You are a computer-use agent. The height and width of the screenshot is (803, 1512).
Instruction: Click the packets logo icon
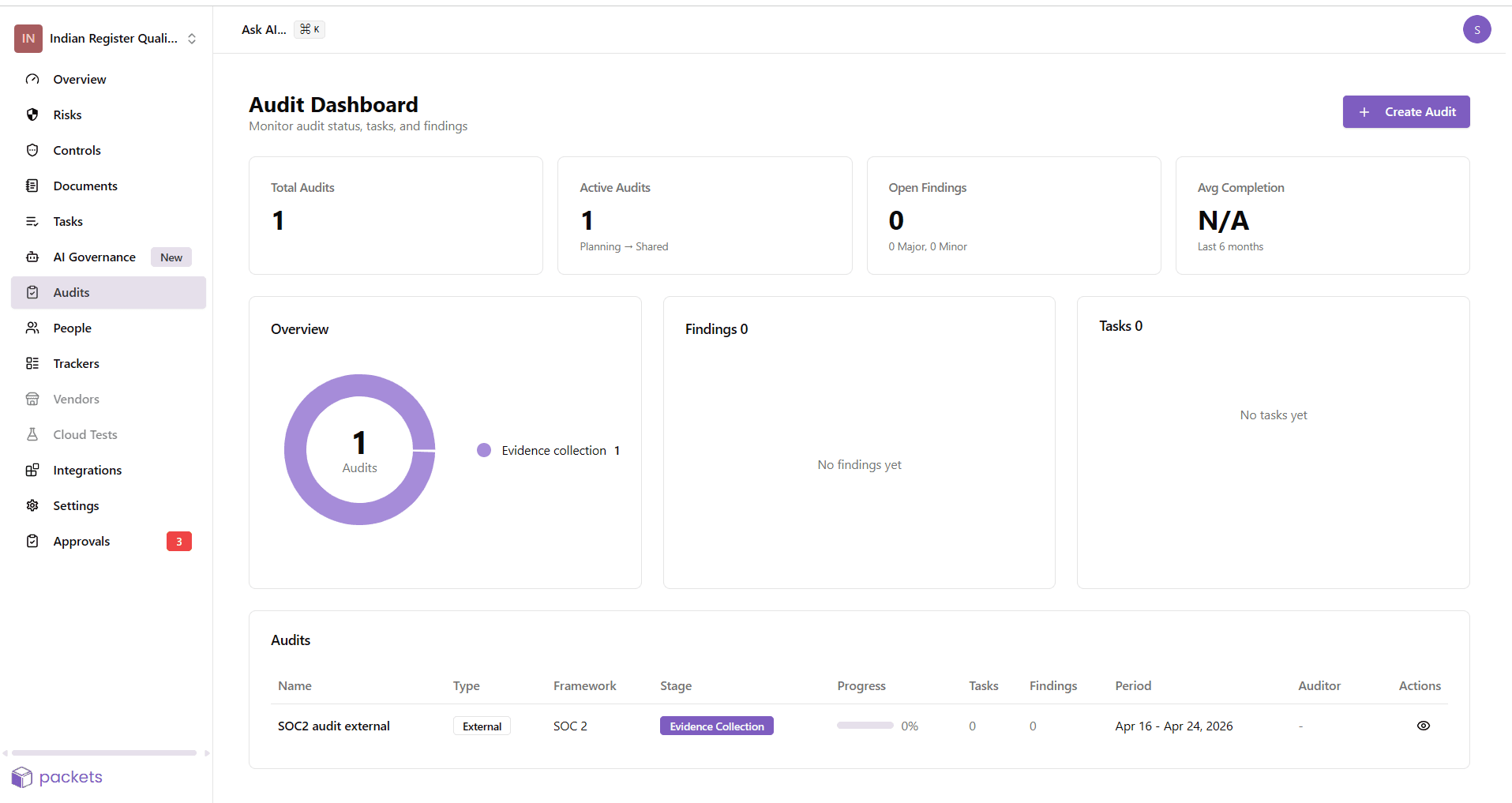tap(22, 777)
